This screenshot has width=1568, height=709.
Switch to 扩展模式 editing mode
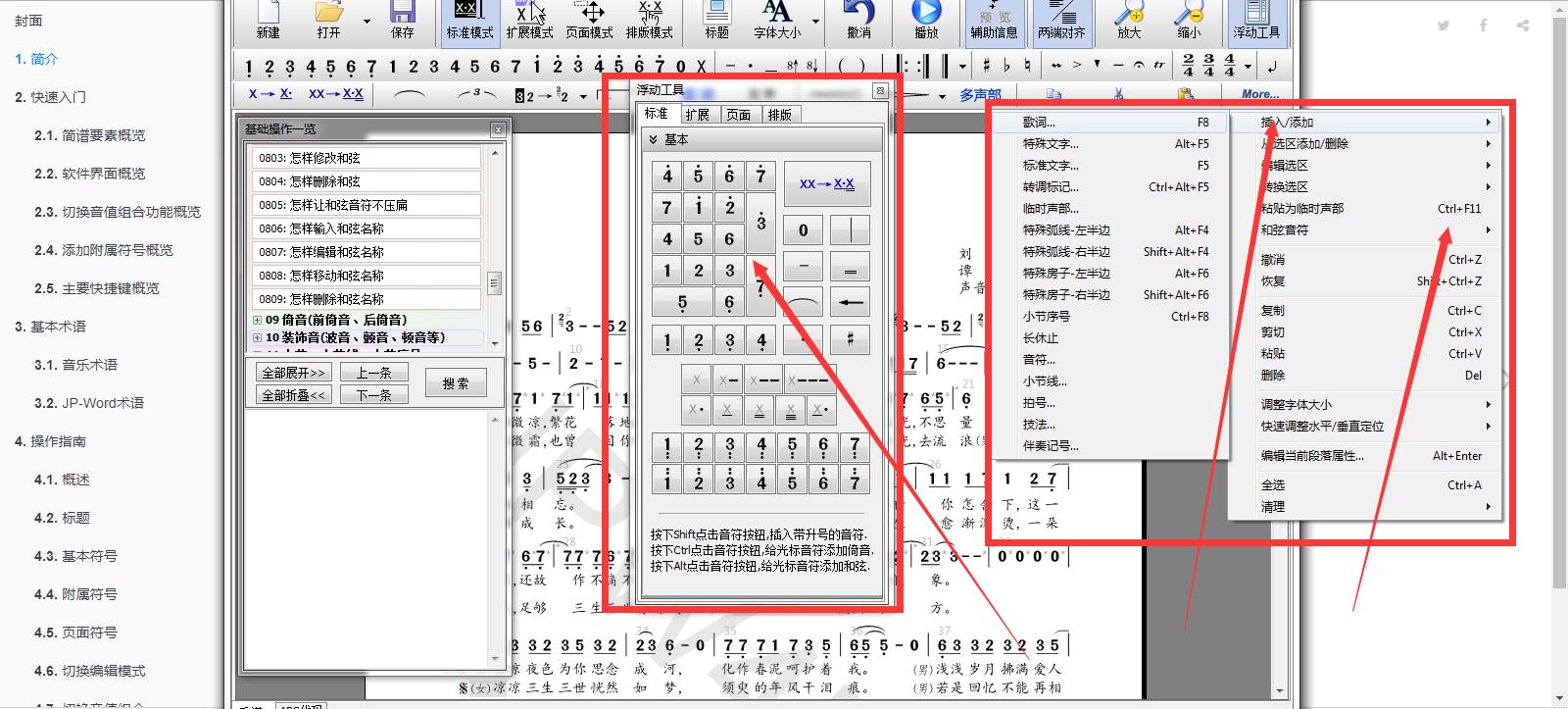530,21
